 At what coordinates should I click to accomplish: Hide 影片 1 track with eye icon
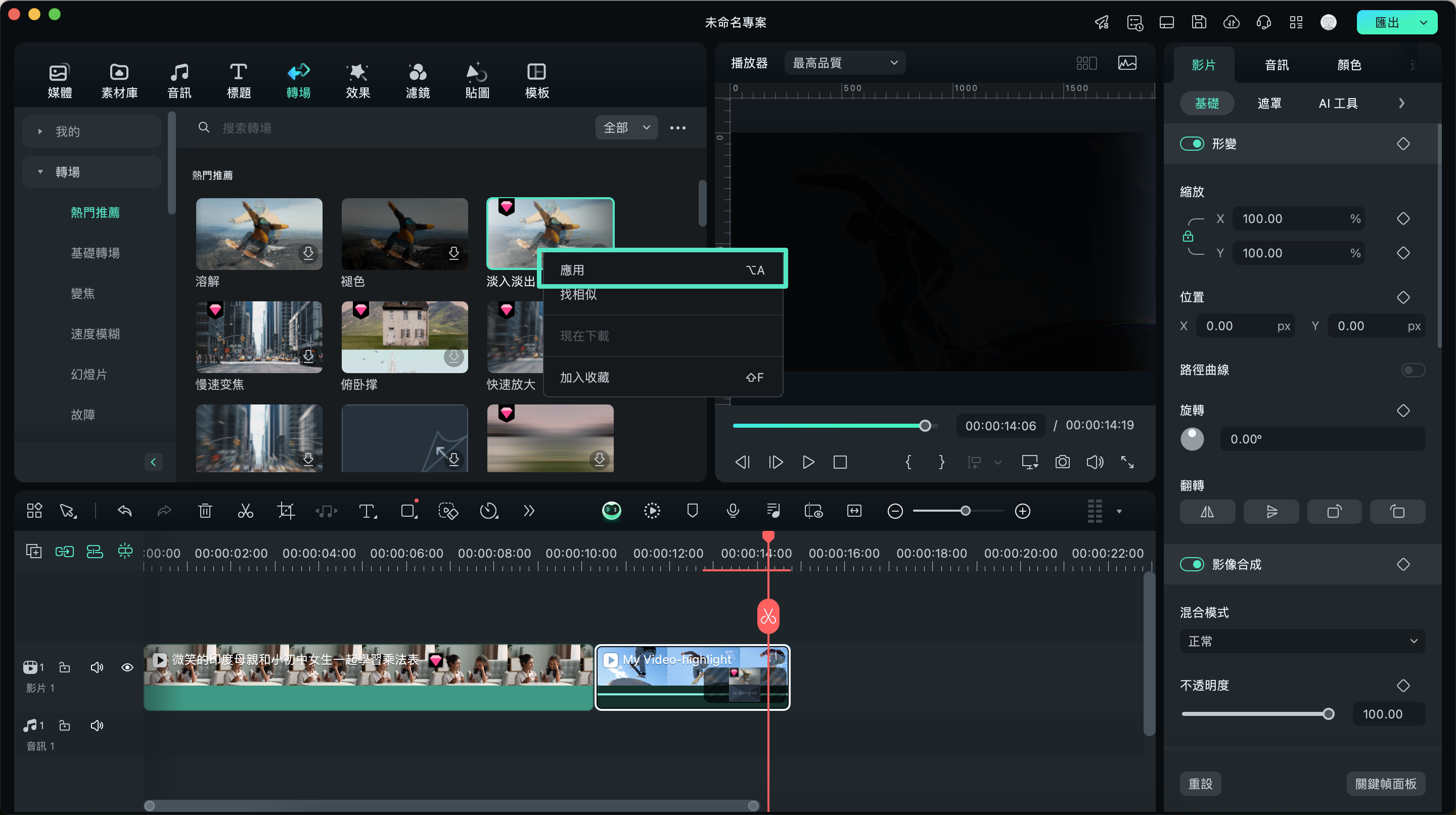127,667
